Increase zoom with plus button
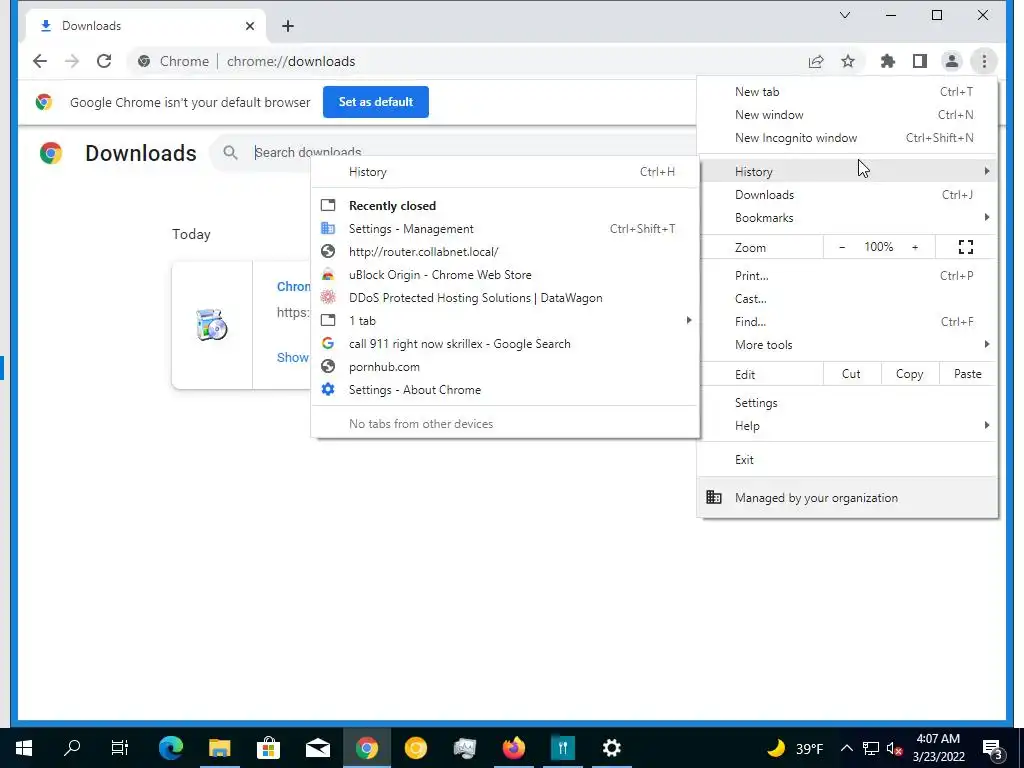 click(x=915, y=247)
